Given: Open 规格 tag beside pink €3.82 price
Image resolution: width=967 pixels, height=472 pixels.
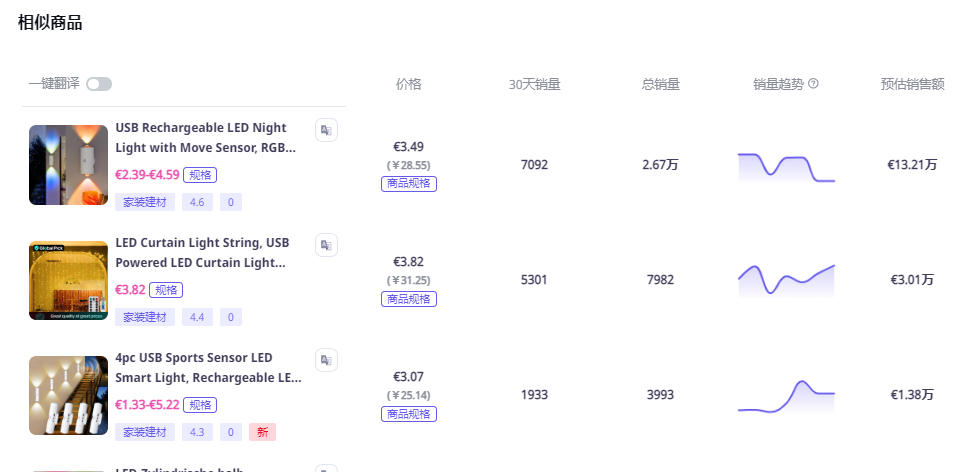Looking at the screenshot, I should click(x=166, y=290).
